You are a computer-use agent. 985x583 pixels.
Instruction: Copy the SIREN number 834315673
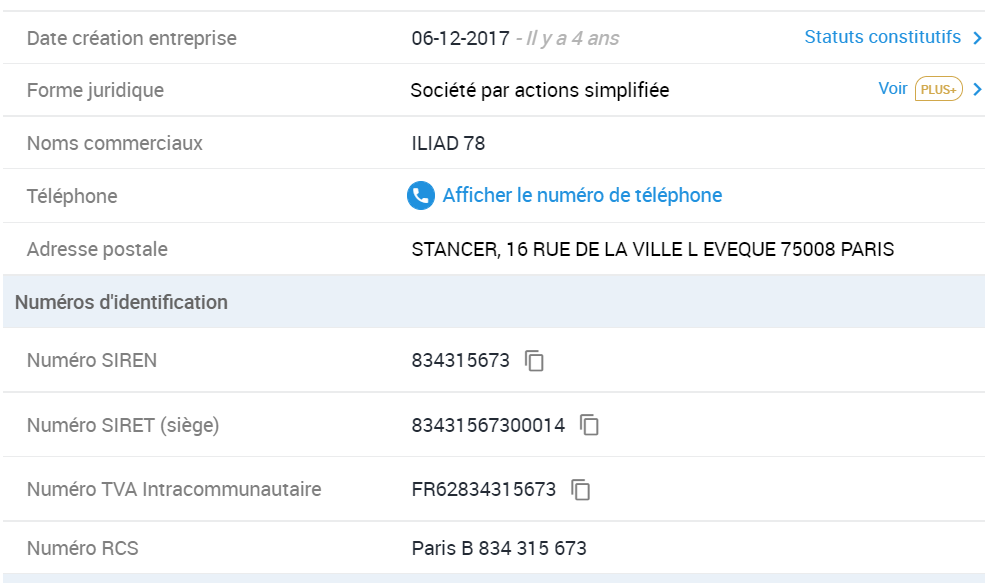coord(534,361)
